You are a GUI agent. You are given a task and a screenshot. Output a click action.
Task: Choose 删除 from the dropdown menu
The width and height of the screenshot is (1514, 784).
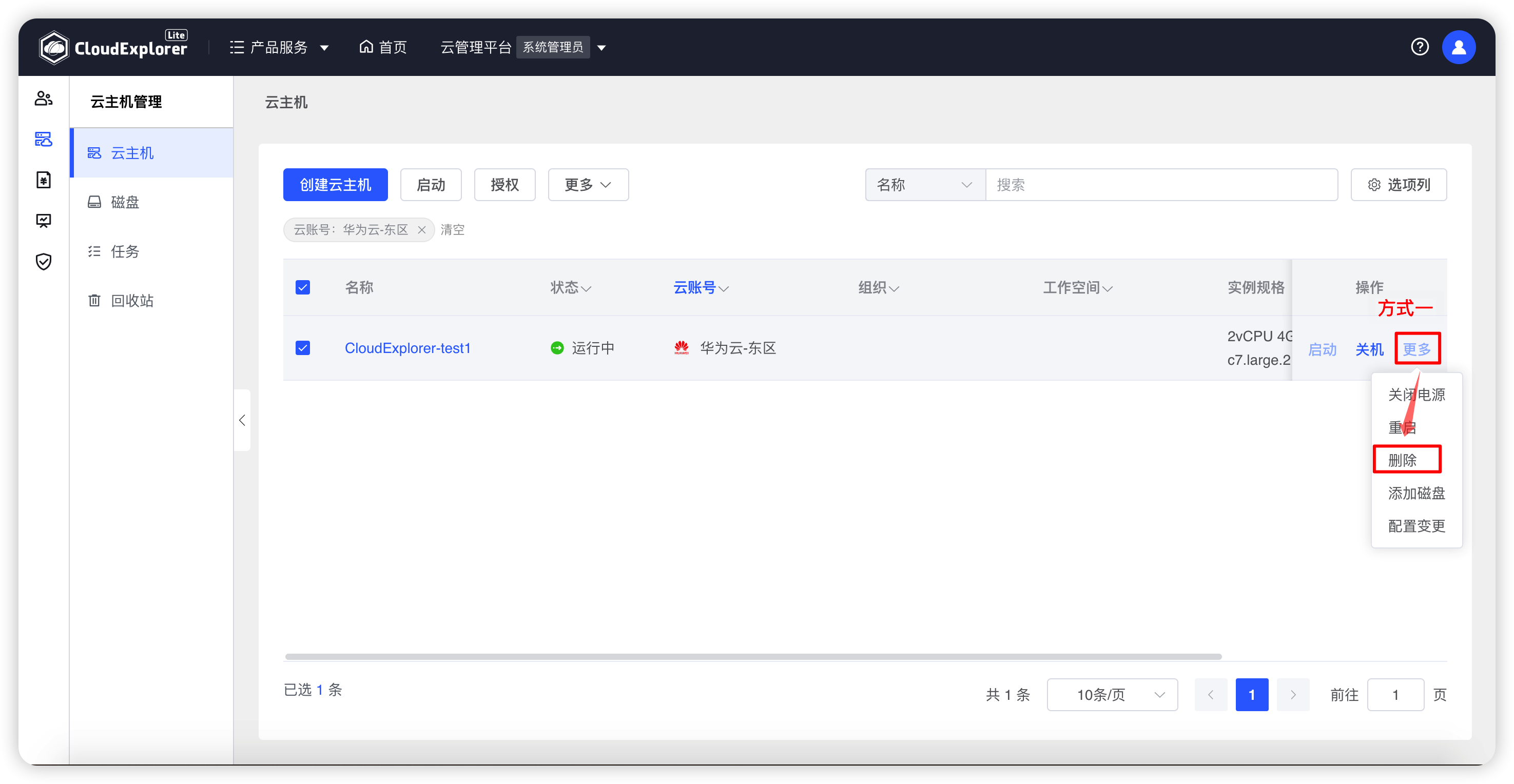[1416, 460]
